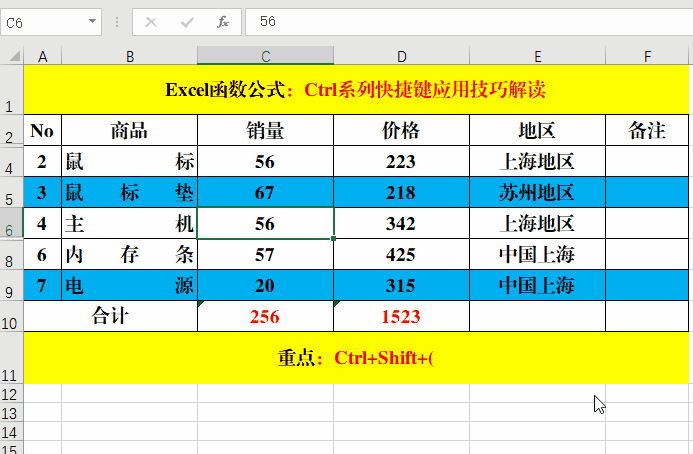Viewport: 693px width, 454px height.
Task: Click selected cell 56 in the 主机 row
Action: tap(265, 223)
